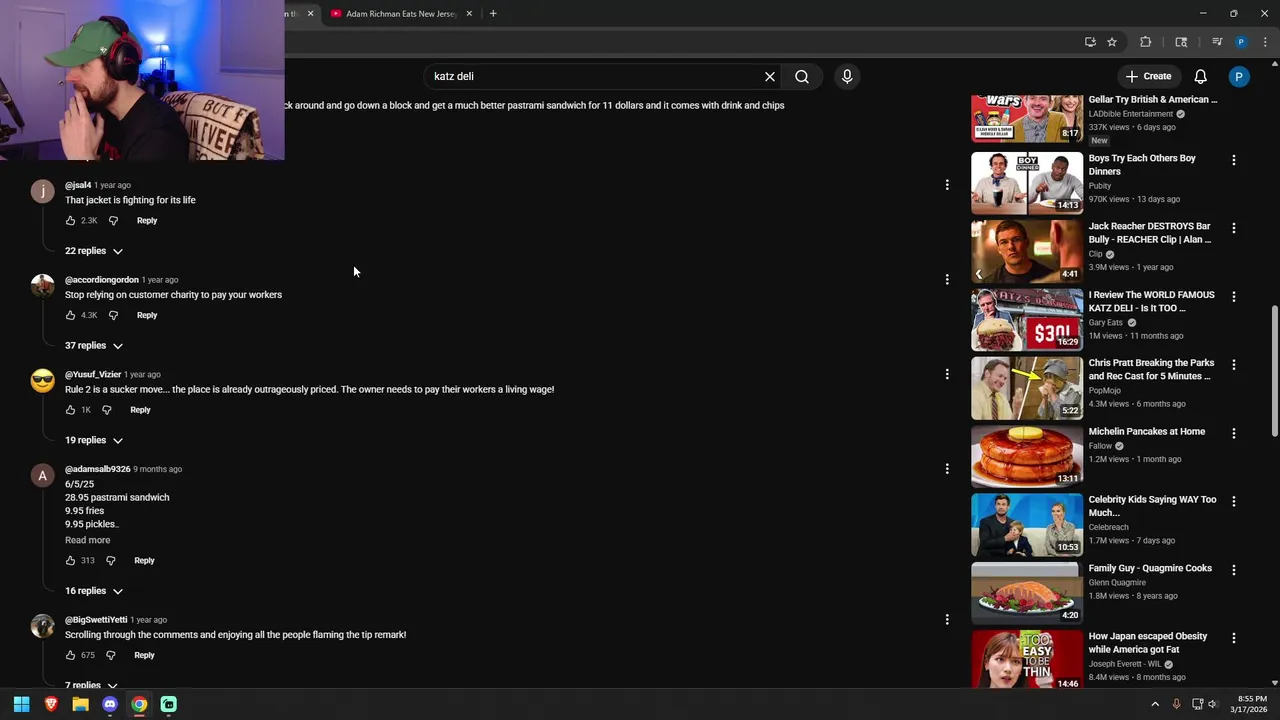Click the search magnifier button

[802, 76]
